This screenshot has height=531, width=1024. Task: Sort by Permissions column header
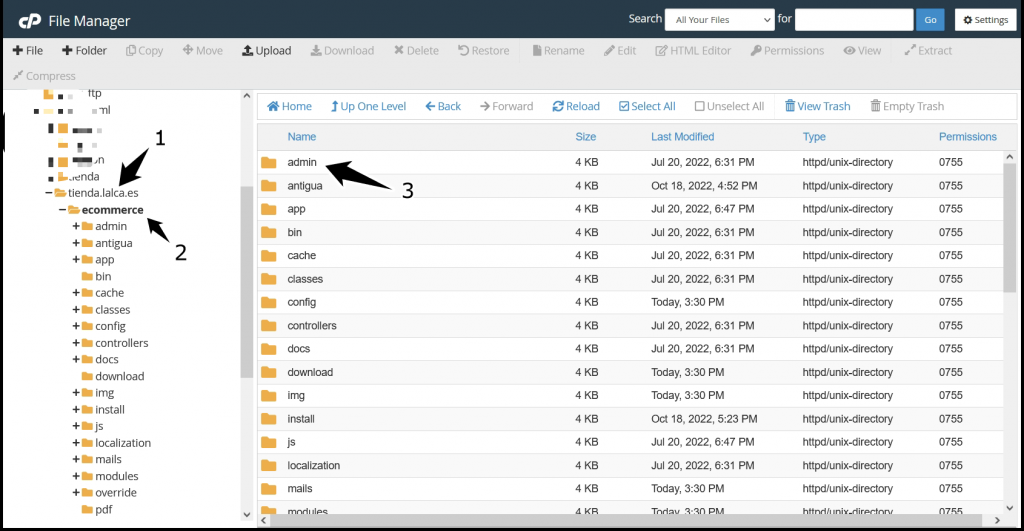click(x=967, y=137)
